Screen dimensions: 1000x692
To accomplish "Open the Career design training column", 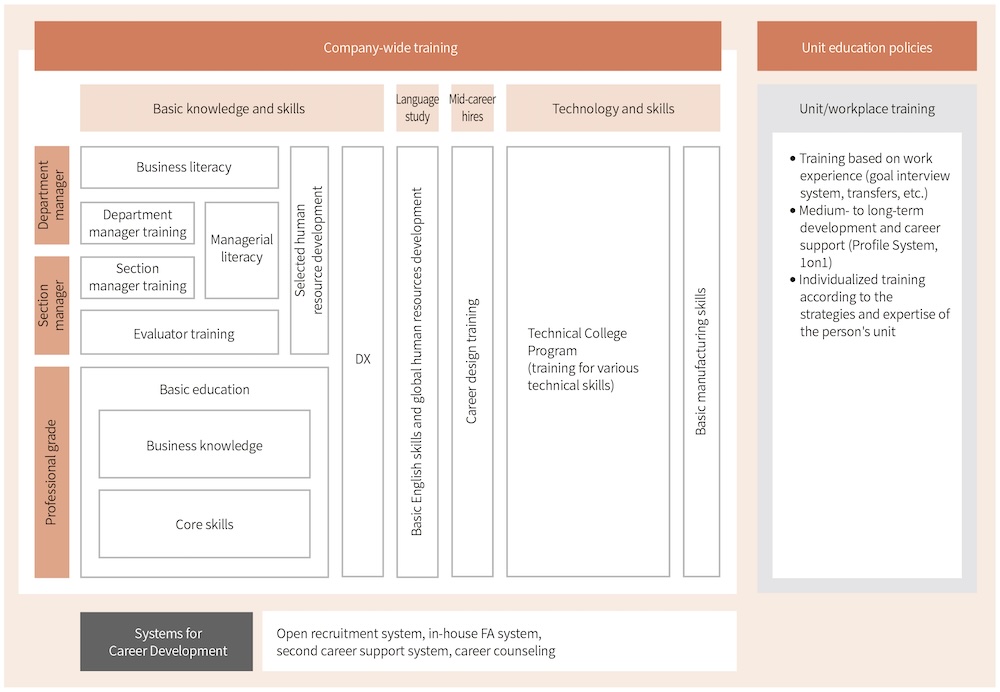I will pyautogui.click(x=473, y=362).
